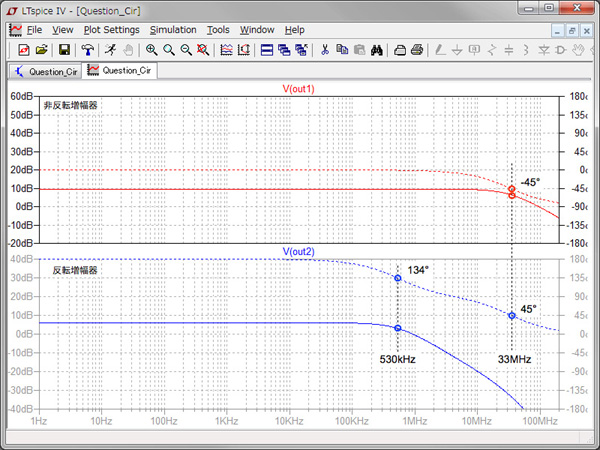Click the Tile Windows toolbar icon

pos(267,49)
